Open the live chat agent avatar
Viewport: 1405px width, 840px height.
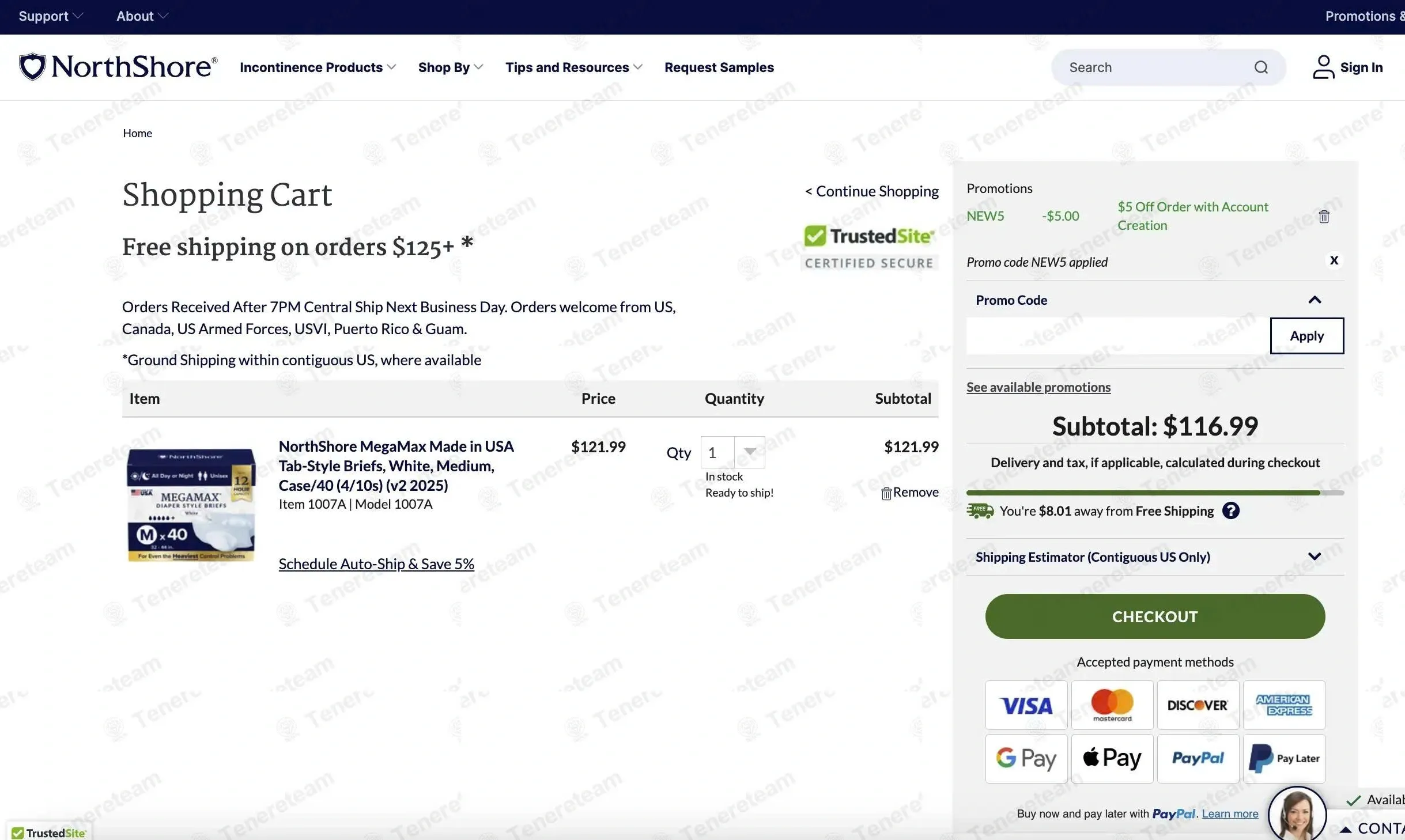pos(1297,815)
